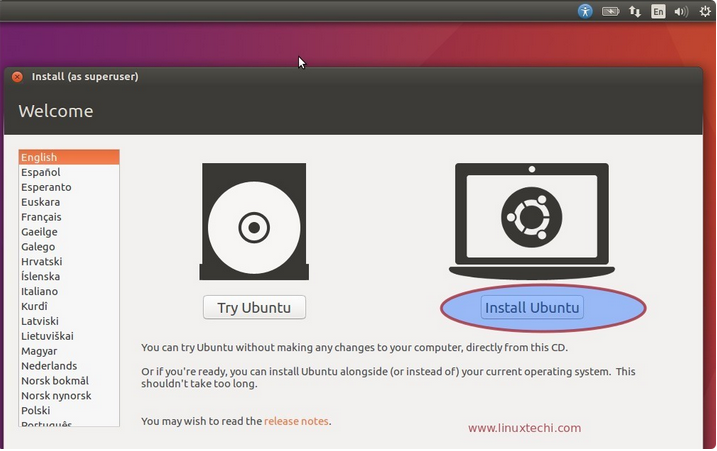717x451 pixels.
Task: Open the system gear menu
Action: 705,11
